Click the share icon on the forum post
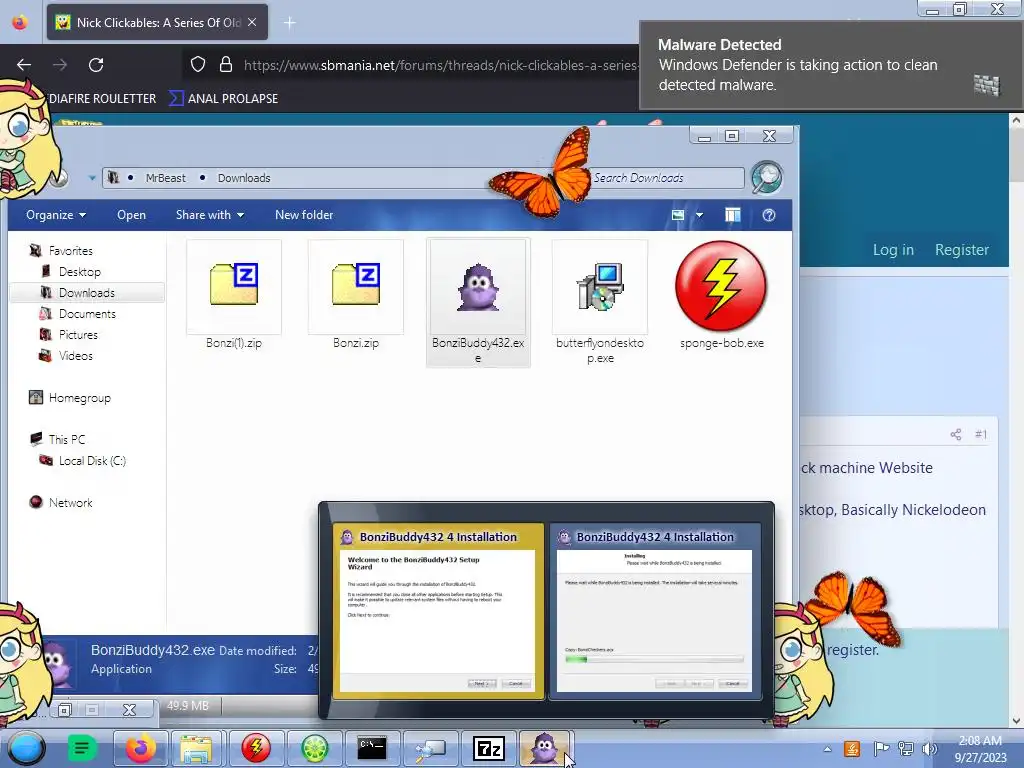The image size is (1024, 768). [956, 434]
